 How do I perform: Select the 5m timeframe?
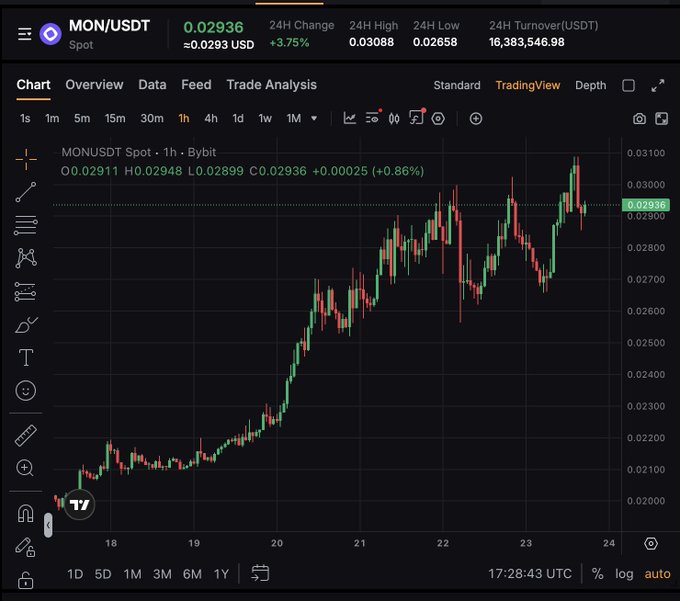click(x=82, y=118)
